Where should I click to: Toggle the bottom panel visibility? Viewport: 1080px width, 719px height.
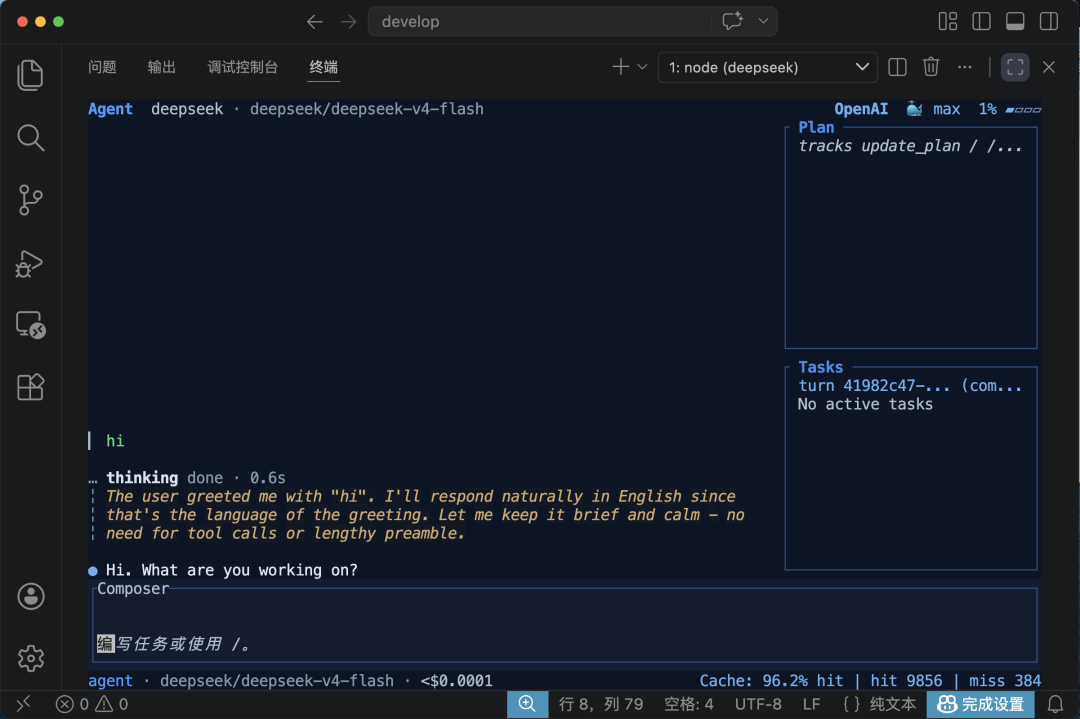[1015, 21]
